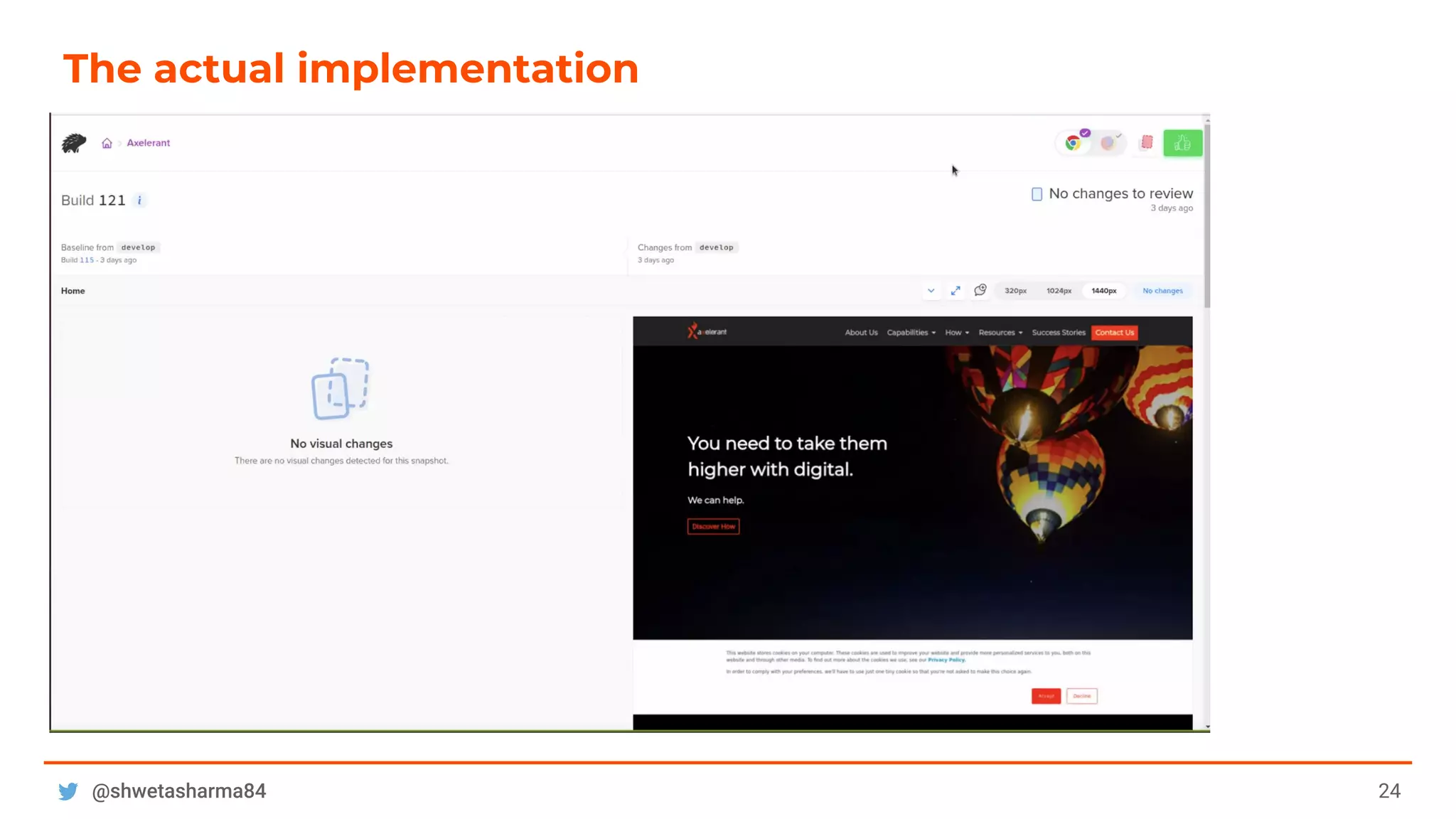Click the Axelerant logo in snapshot
This screenshot has height=819, width=1456.
point(707,331)
